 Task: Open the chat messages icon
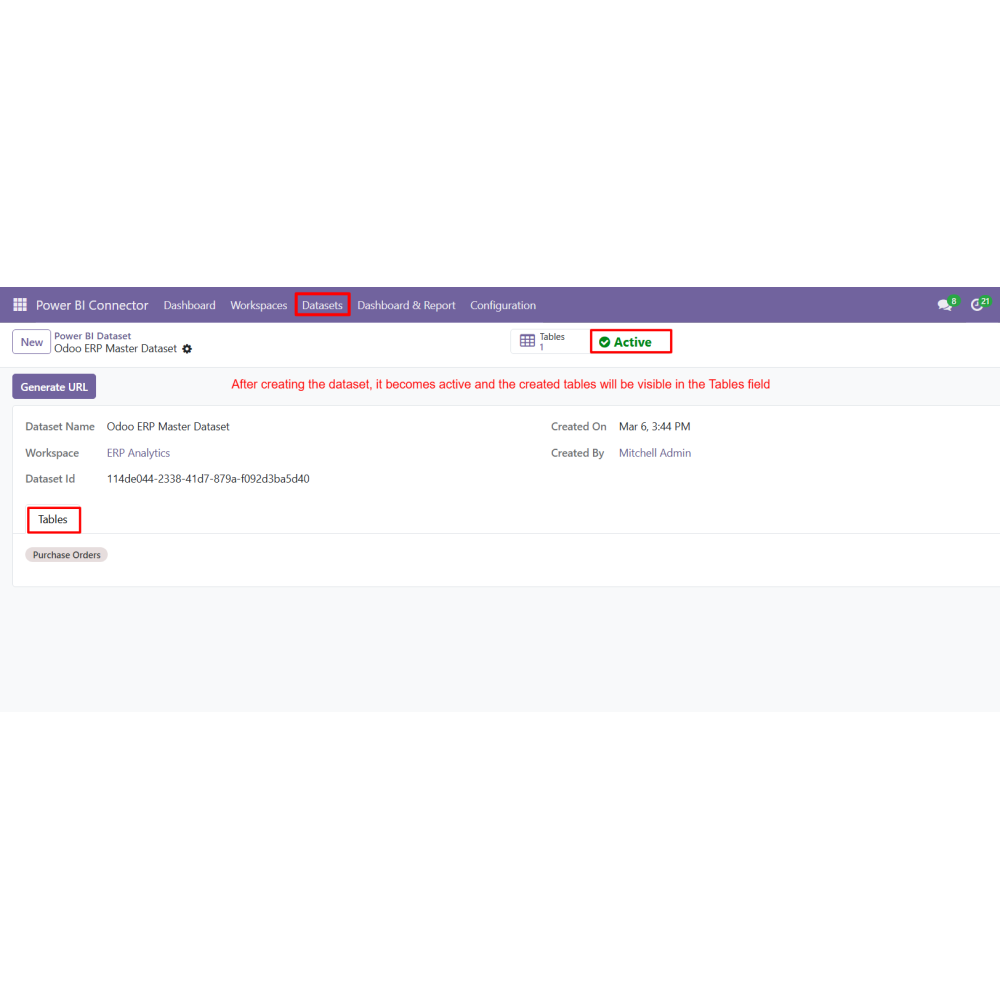(945, 305)
